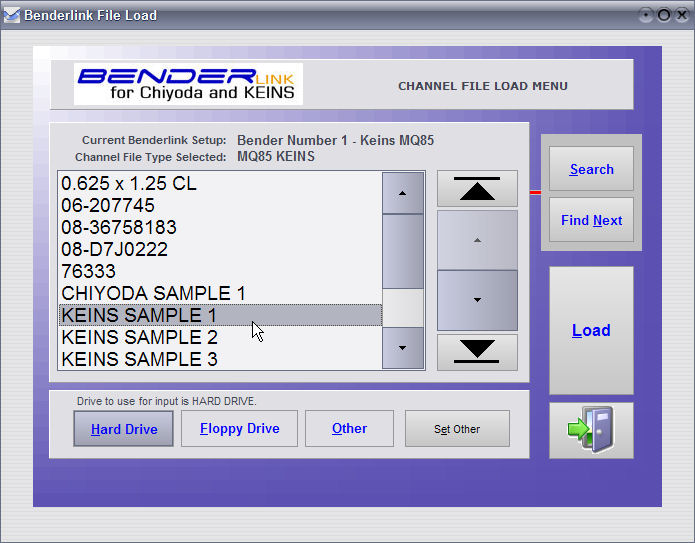Viewport: 695px width, 543px height.
Task: Click Find Next button
Action: (591, 220)
